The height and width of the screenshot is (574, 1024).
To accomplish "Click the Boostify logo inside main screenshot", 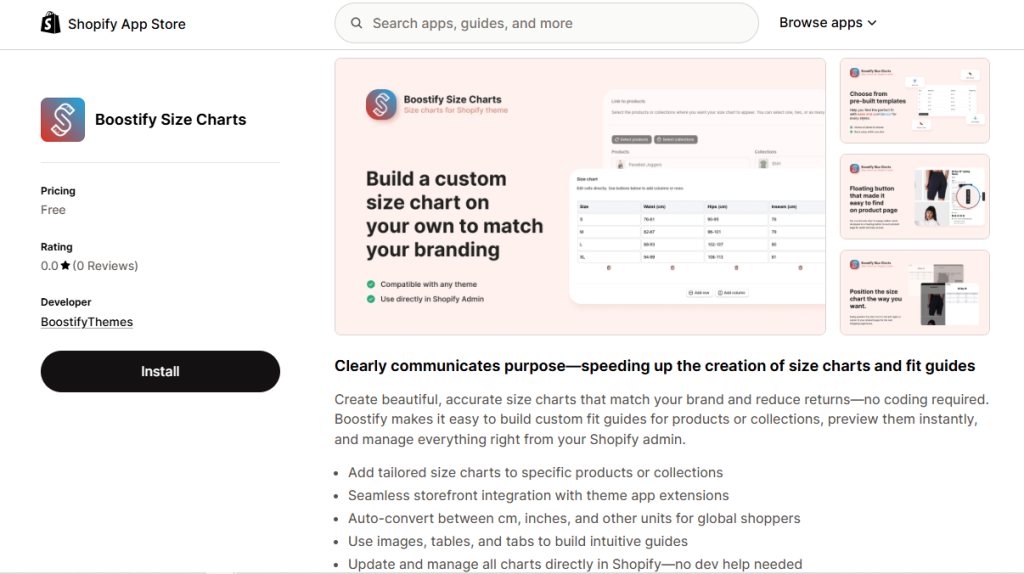I will (381, 104).
